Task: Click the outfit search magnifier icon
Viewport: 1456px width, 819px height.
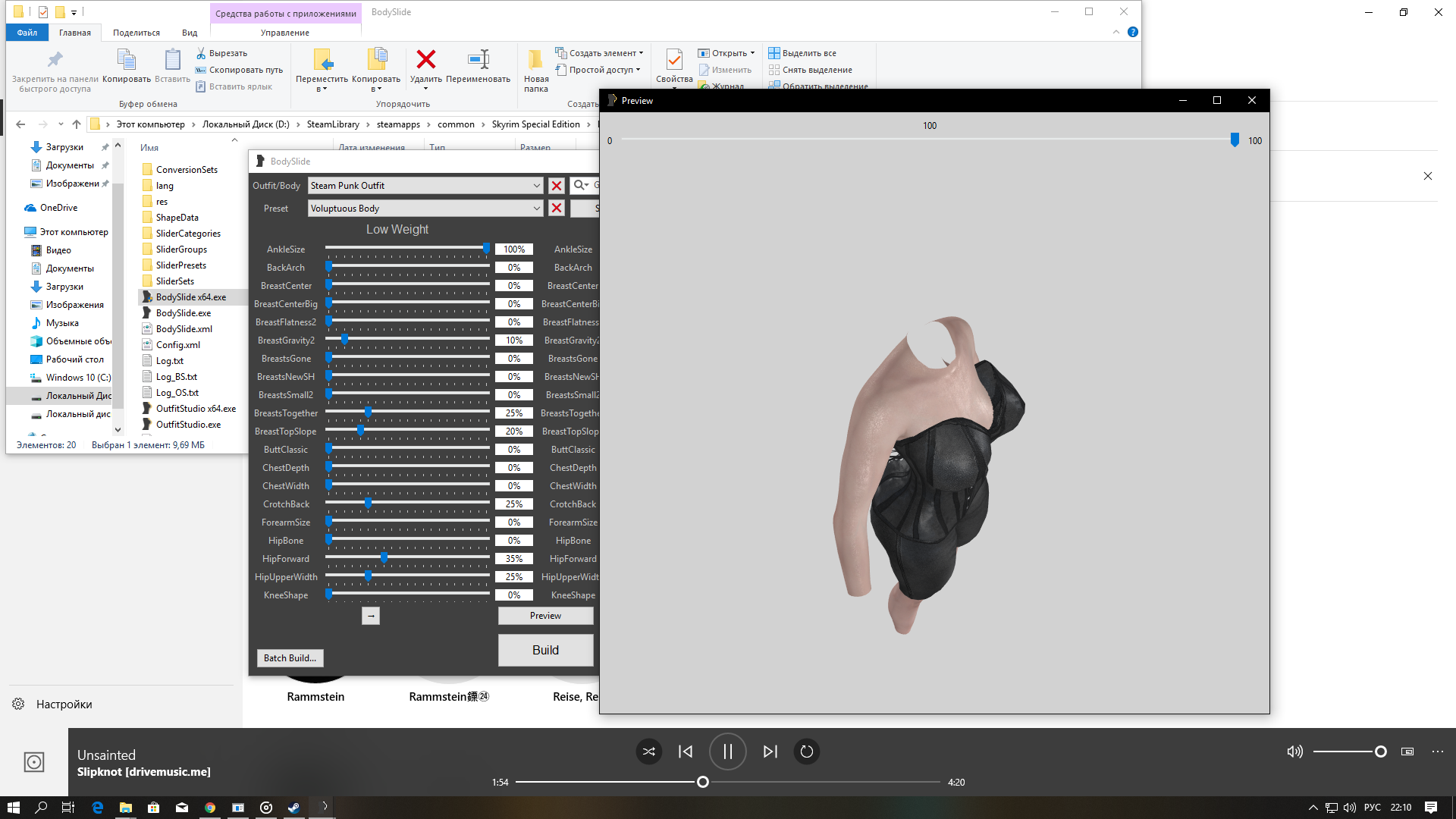Action: coord(580,185)
